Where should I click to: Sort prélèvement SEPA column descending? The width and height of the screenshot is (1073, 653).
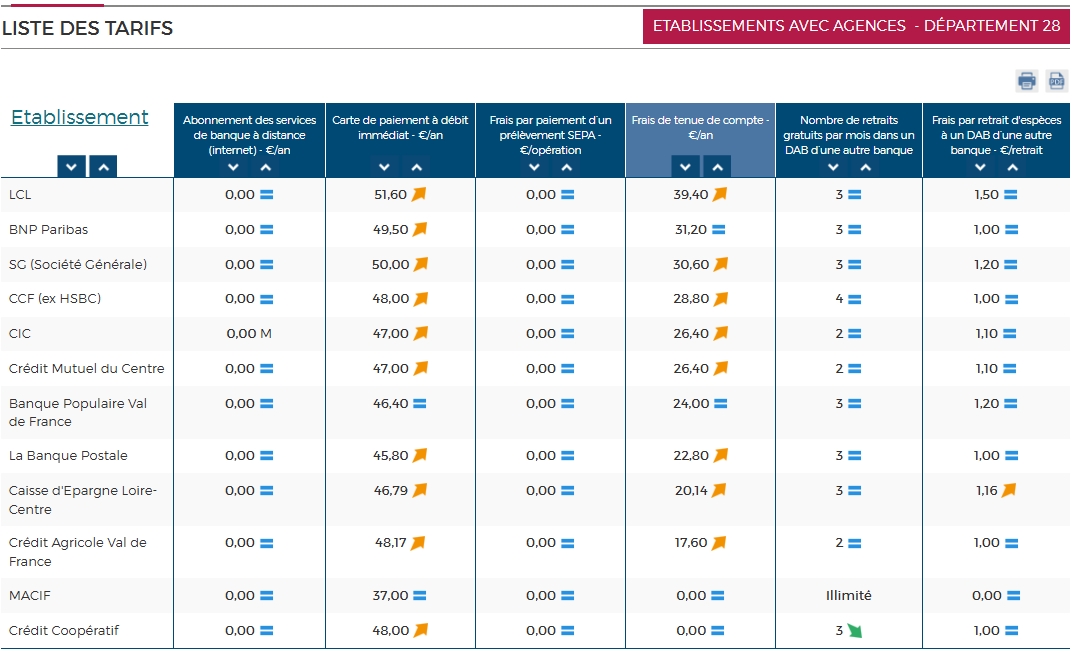[x=535, y=167]
